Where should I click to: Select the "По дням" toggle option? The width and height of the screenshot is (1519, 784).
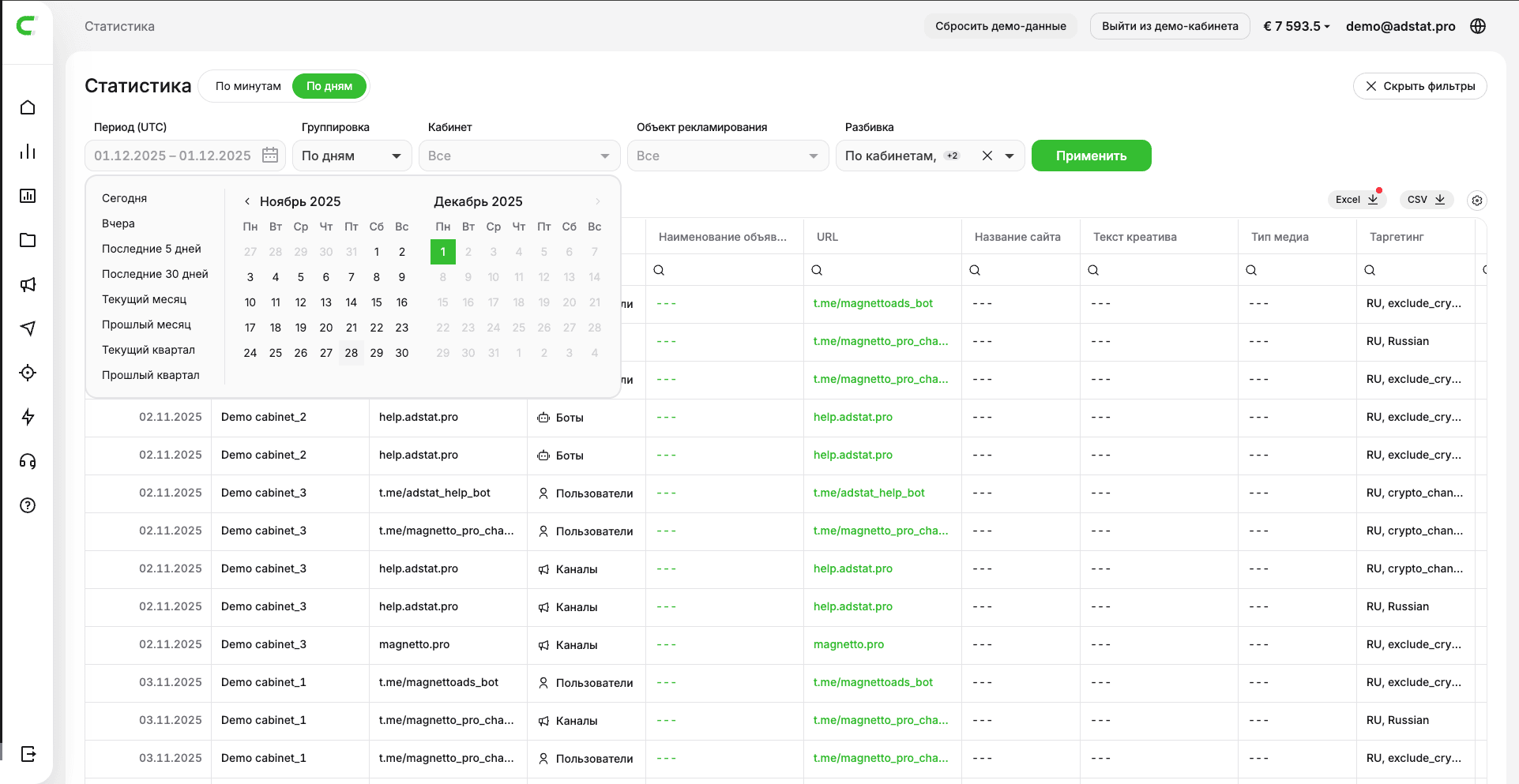(329, 86)
